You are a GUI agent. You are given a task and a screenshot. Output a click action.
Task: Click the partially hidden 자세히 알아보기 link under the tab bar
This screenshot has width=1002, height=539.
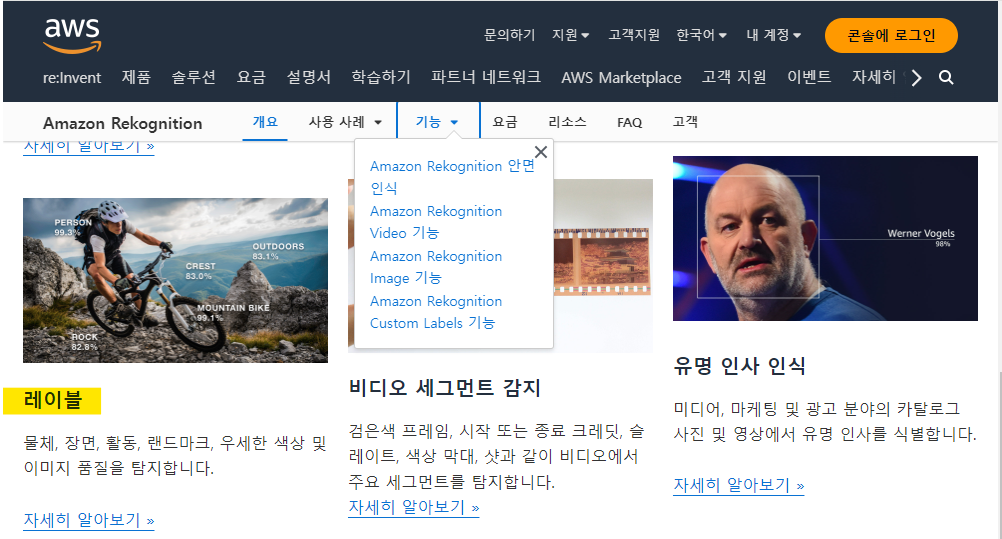pos(89,148)
